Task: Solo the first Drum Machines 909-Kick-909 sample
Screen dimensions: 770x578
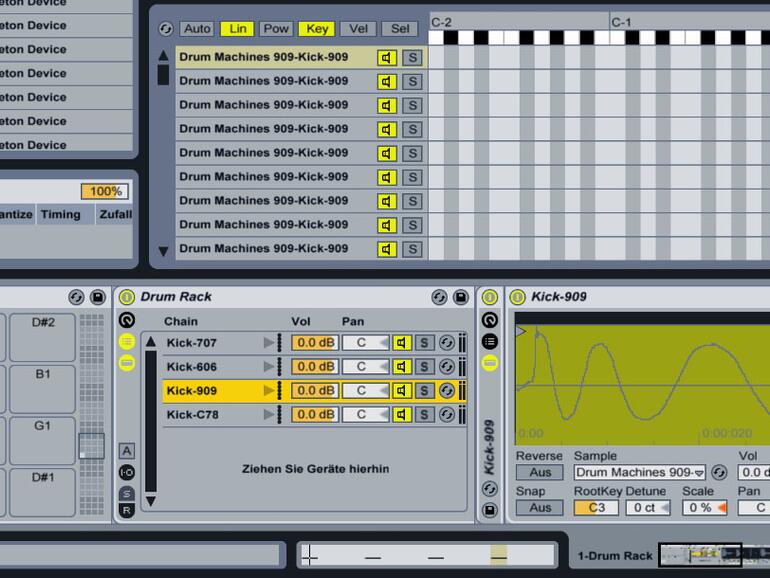Action: [412, 57]
